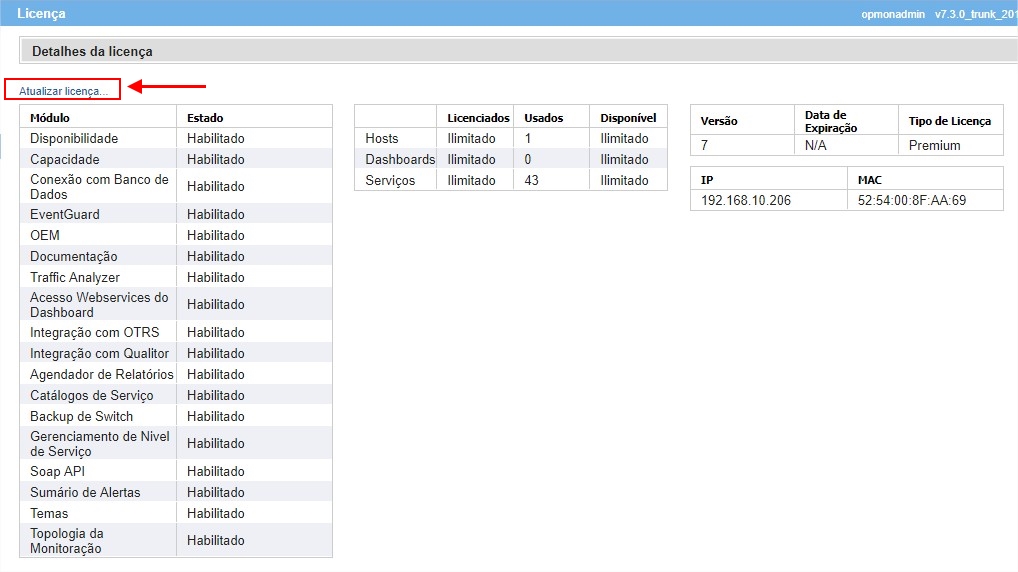
Task: Click the MAC address 52:54:00:8F:AA:69
Action: (912, 201)
